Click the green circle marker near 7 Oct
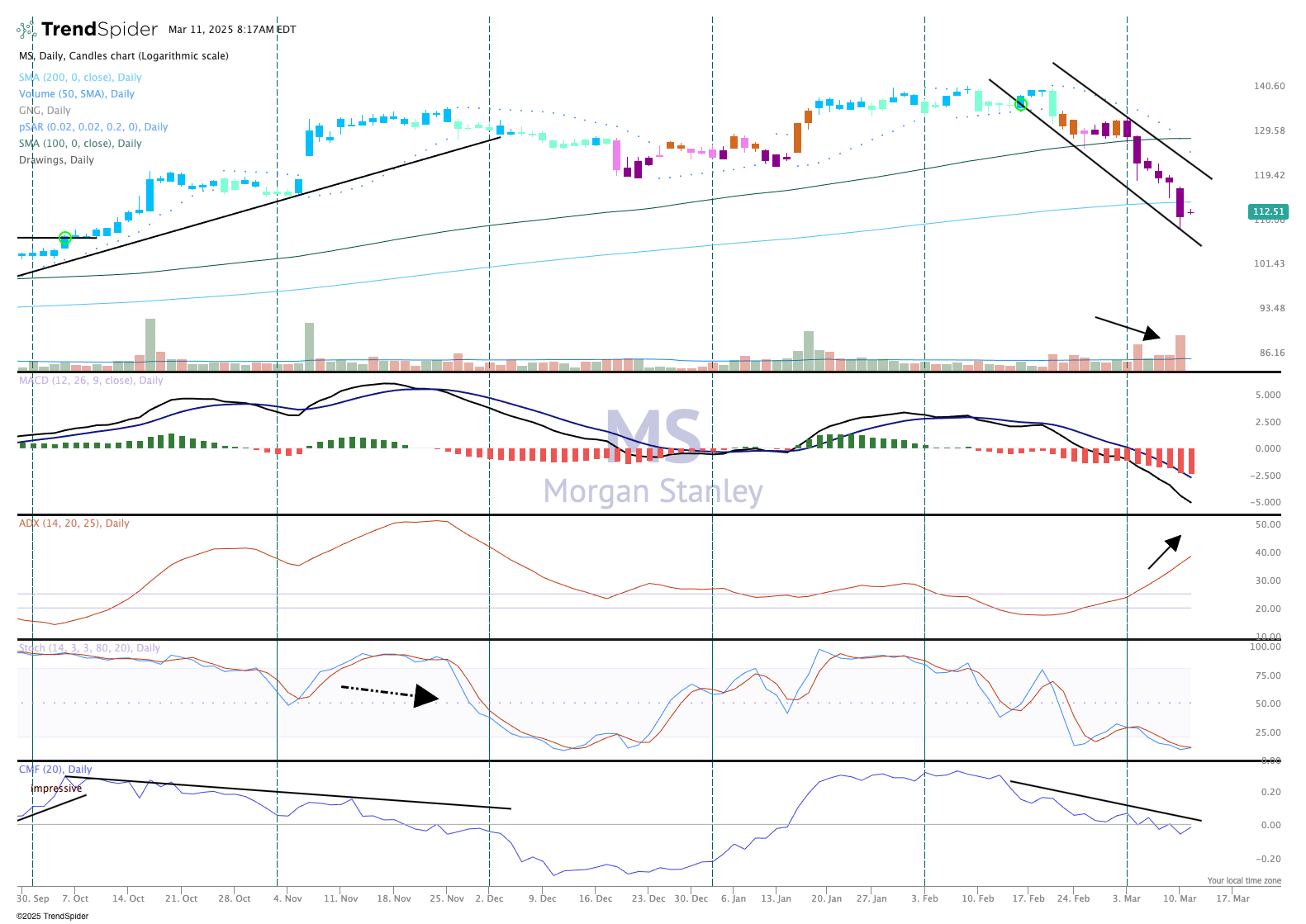This screenshot has width=1306, height=924. click(65, 238)
